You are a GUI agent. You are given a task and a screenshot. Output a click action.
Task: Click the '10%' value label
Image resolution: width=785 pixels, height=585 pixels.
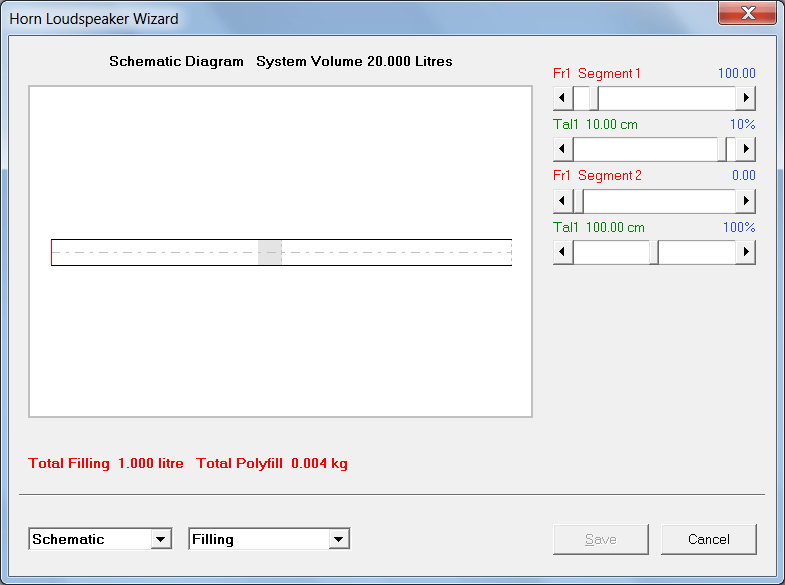click(x=742, y=124)
